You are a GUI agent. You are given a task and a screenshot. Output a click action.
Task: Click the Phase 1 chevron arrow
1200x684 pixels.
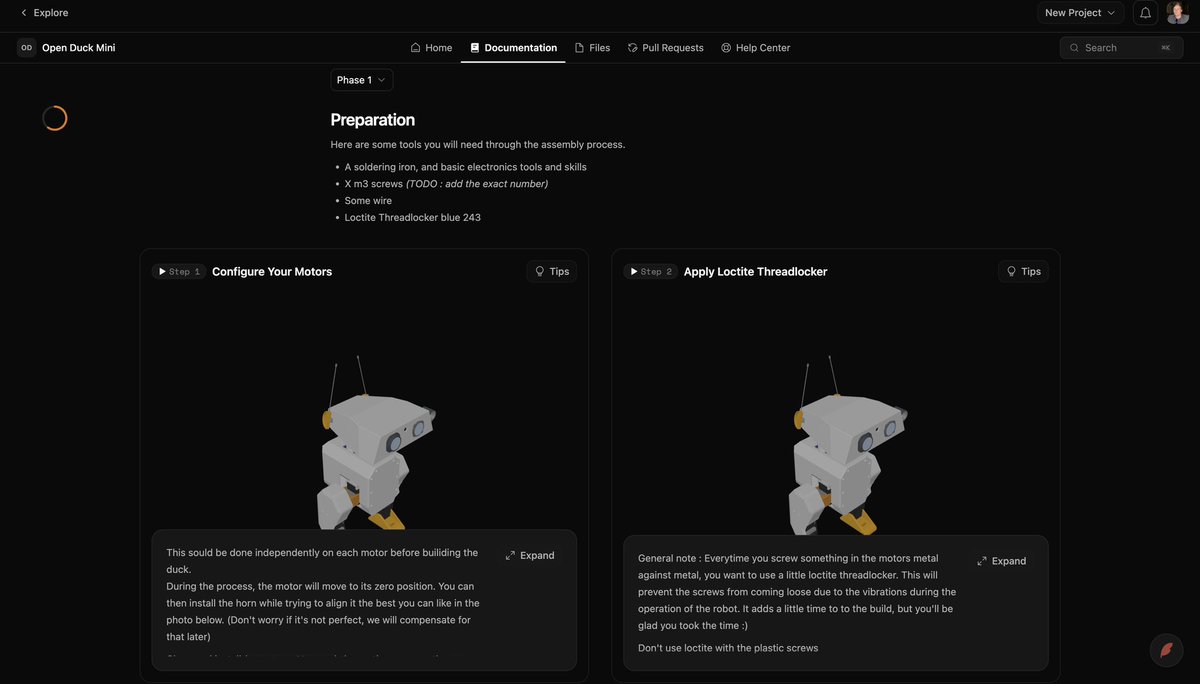(381, 80)
